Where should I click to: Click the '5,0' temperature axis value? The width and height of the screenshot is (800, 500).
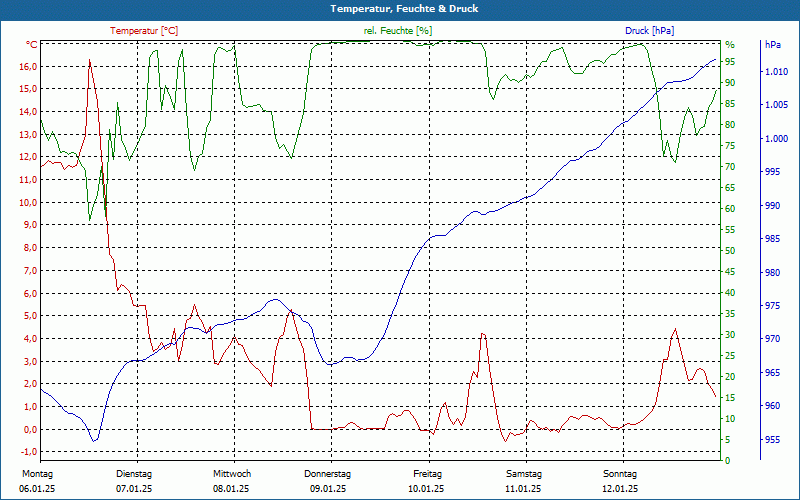(30, 316)
